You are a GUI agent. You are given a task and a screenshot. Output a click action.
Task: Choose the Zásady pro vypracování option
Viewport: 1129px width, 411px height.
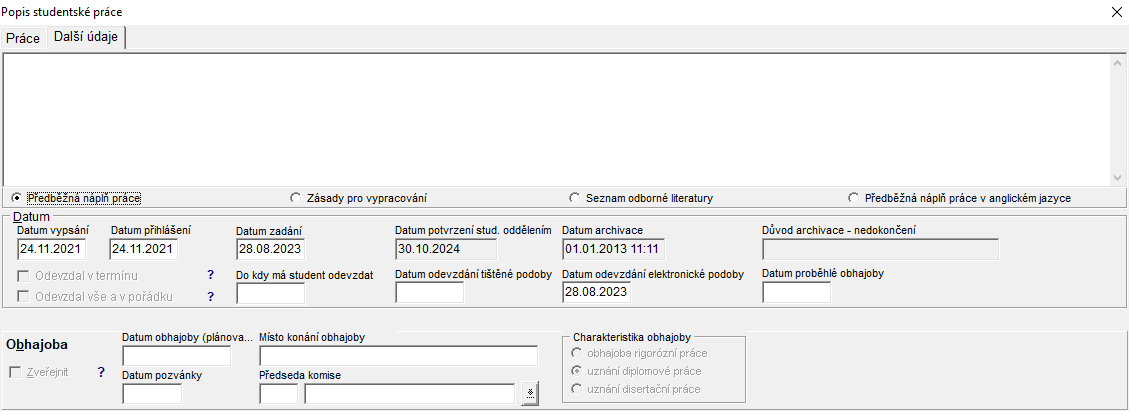(x=295, y=198)
